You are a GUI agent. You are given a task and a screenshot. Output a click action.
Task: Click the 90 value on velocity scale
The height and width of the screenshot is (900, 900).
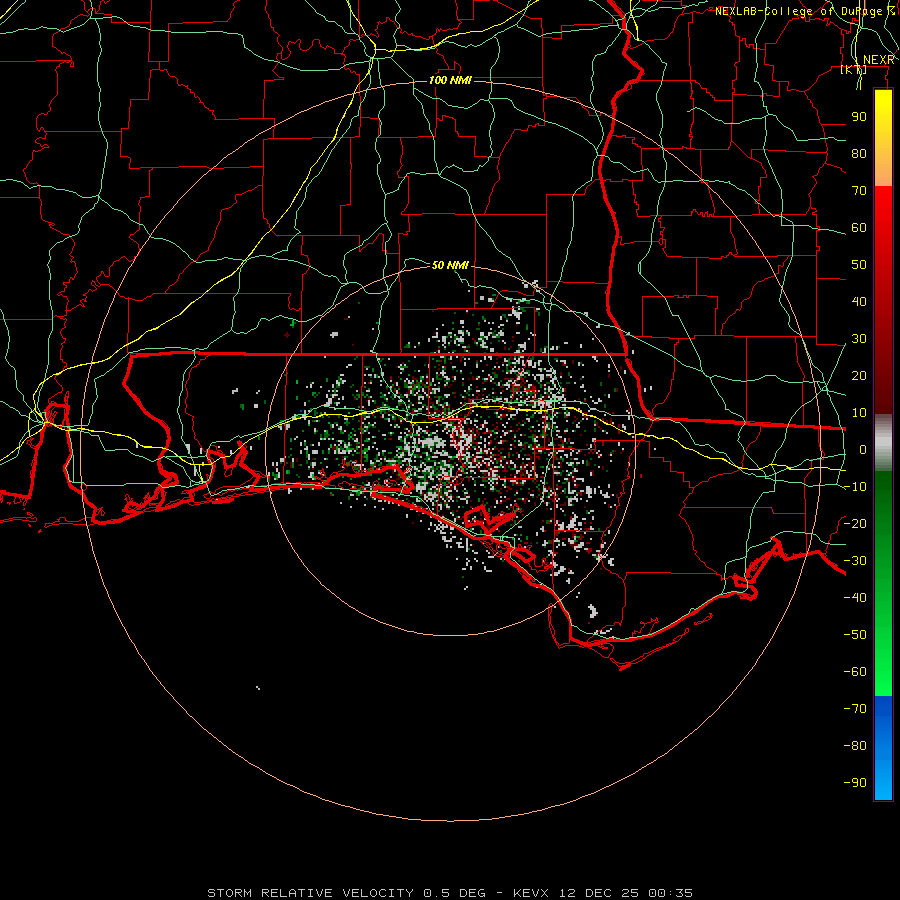click(859, 117)
